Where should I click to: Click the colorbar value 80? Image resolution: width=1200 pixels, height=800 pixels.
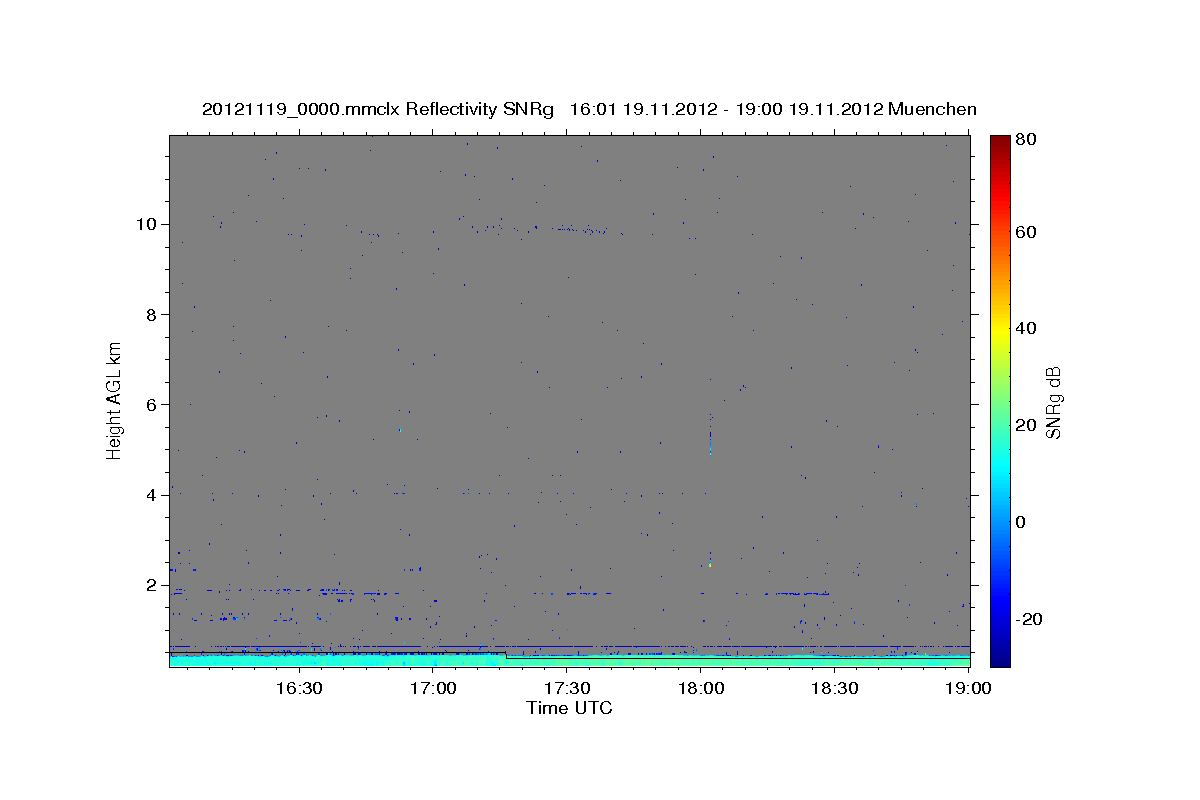[x=1025, y=140]
